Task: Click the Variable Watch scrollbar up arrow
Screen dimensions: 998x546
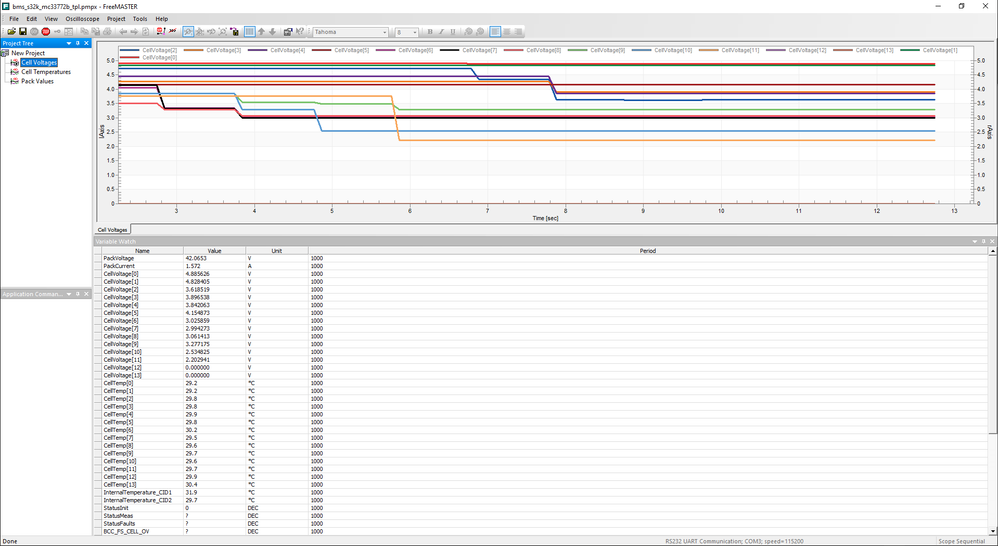Action: point(992,251)
